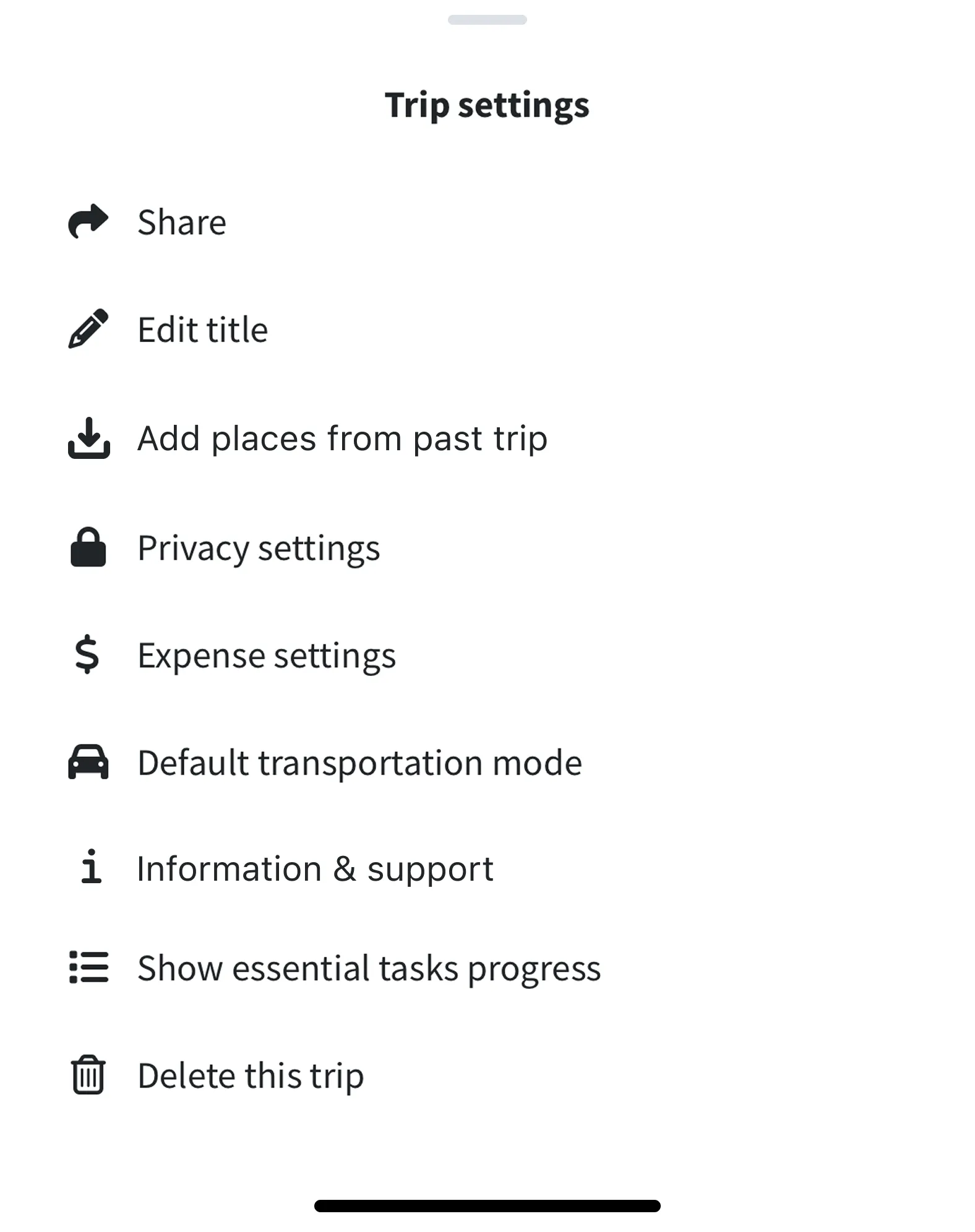Tap the Trip settings heading
The image size is (975, 1232).
point(487,105)
